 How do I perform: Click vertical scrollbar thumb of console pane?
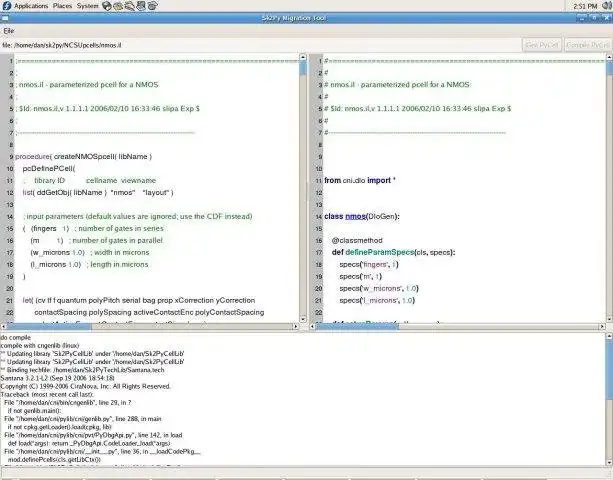tap(609, 369)
